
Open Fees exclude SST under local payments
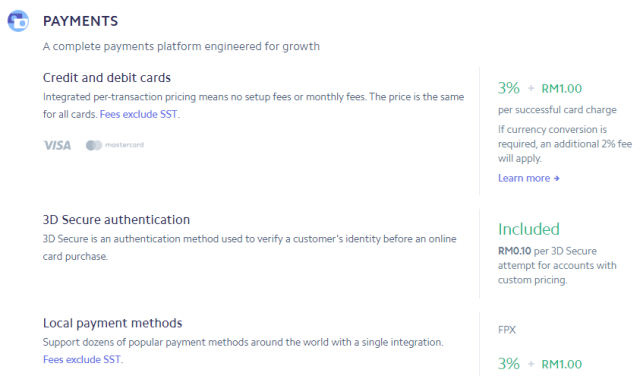82,359
